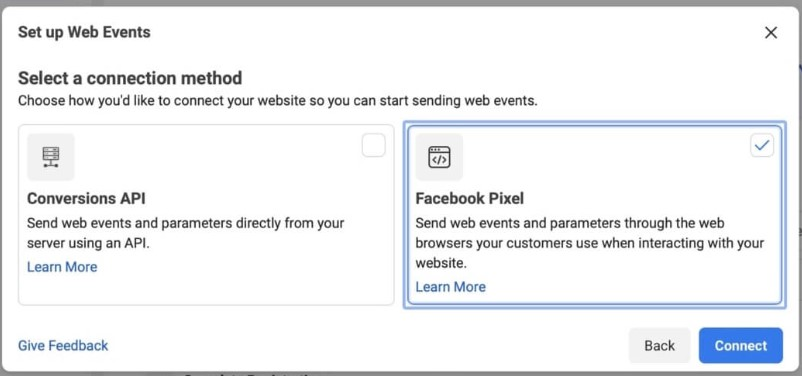Uncheck the Facebook Pixel checkbox
The height and width of the screenshot is (376, 802).
[762, 145]
